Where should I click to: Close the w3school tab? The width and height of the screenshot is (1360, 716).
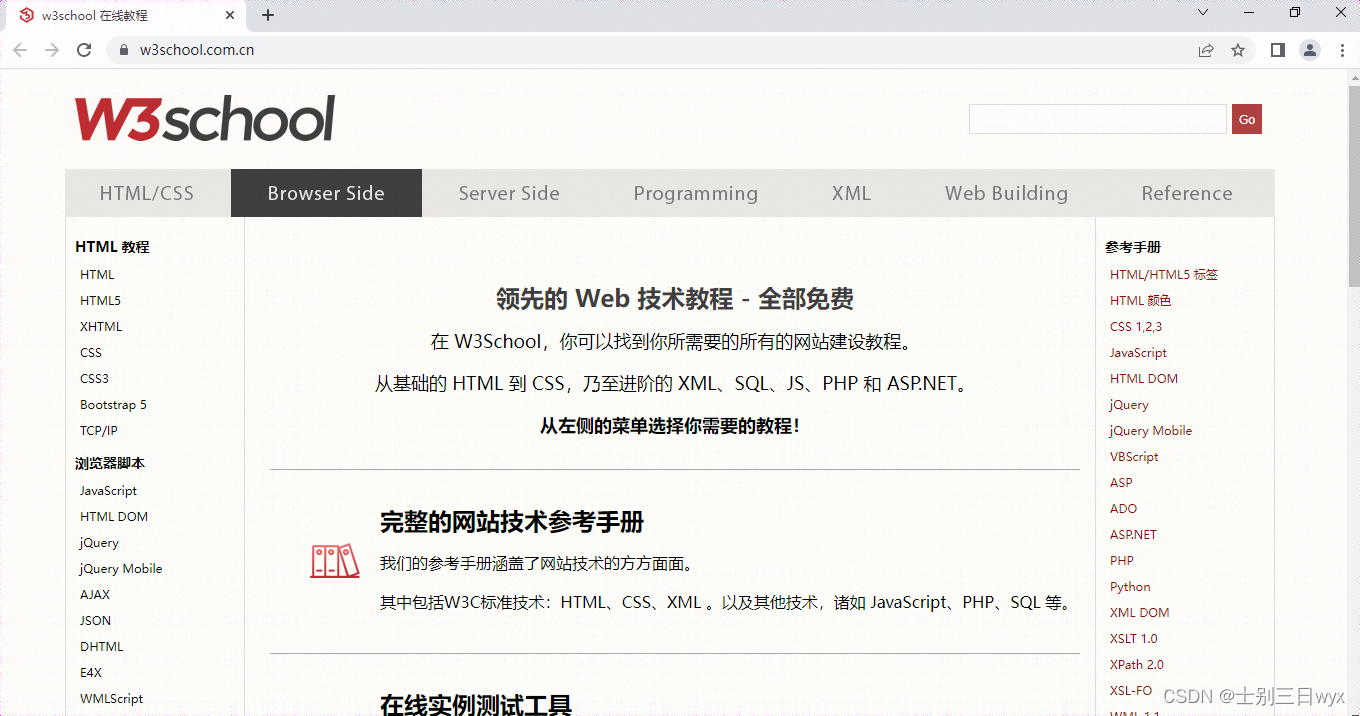(230, 15)
